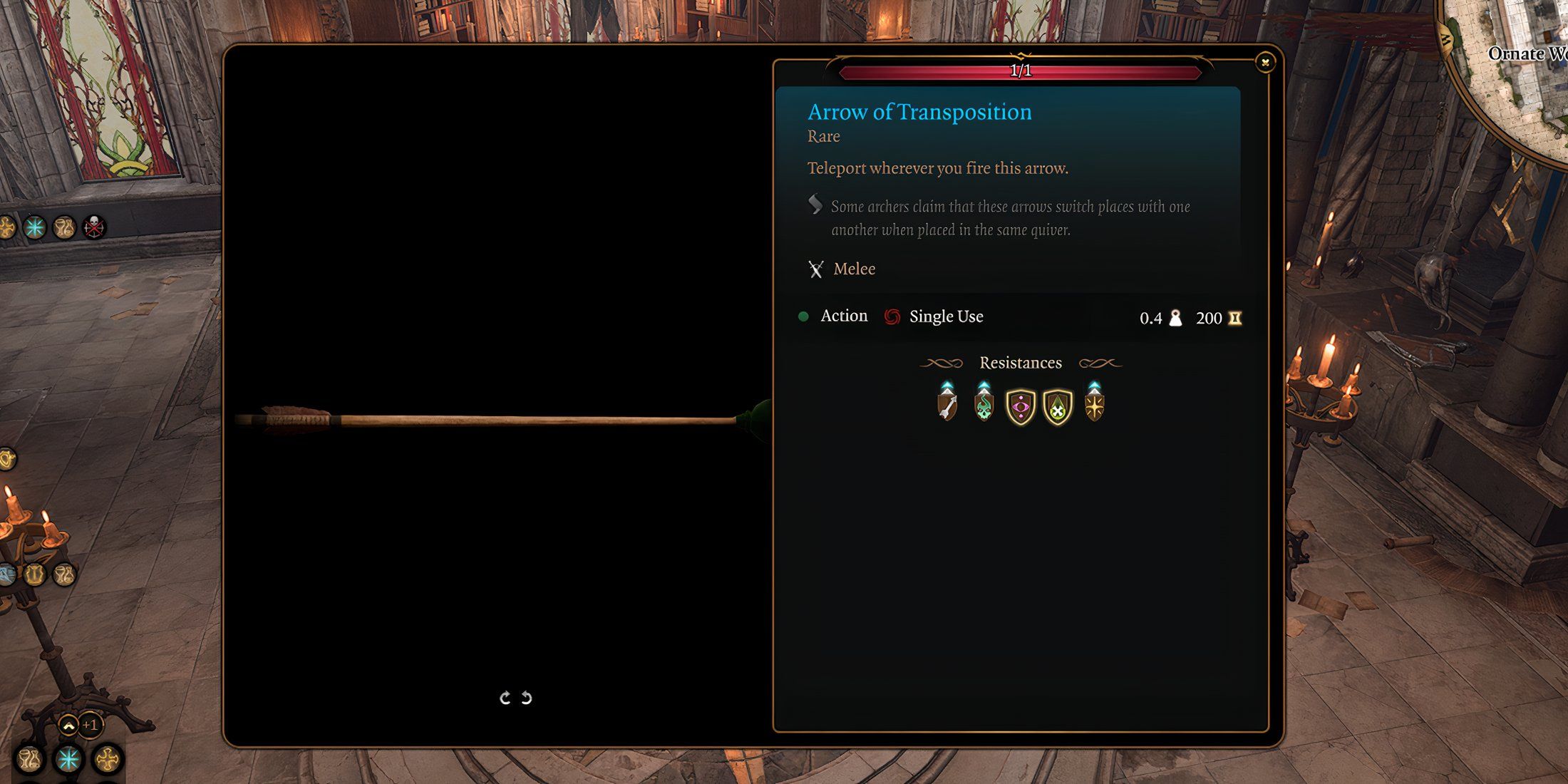Click the Single Use indicator icon
Image resolution: width=1568 pixels, height=784 pixels.
point(892,316)
